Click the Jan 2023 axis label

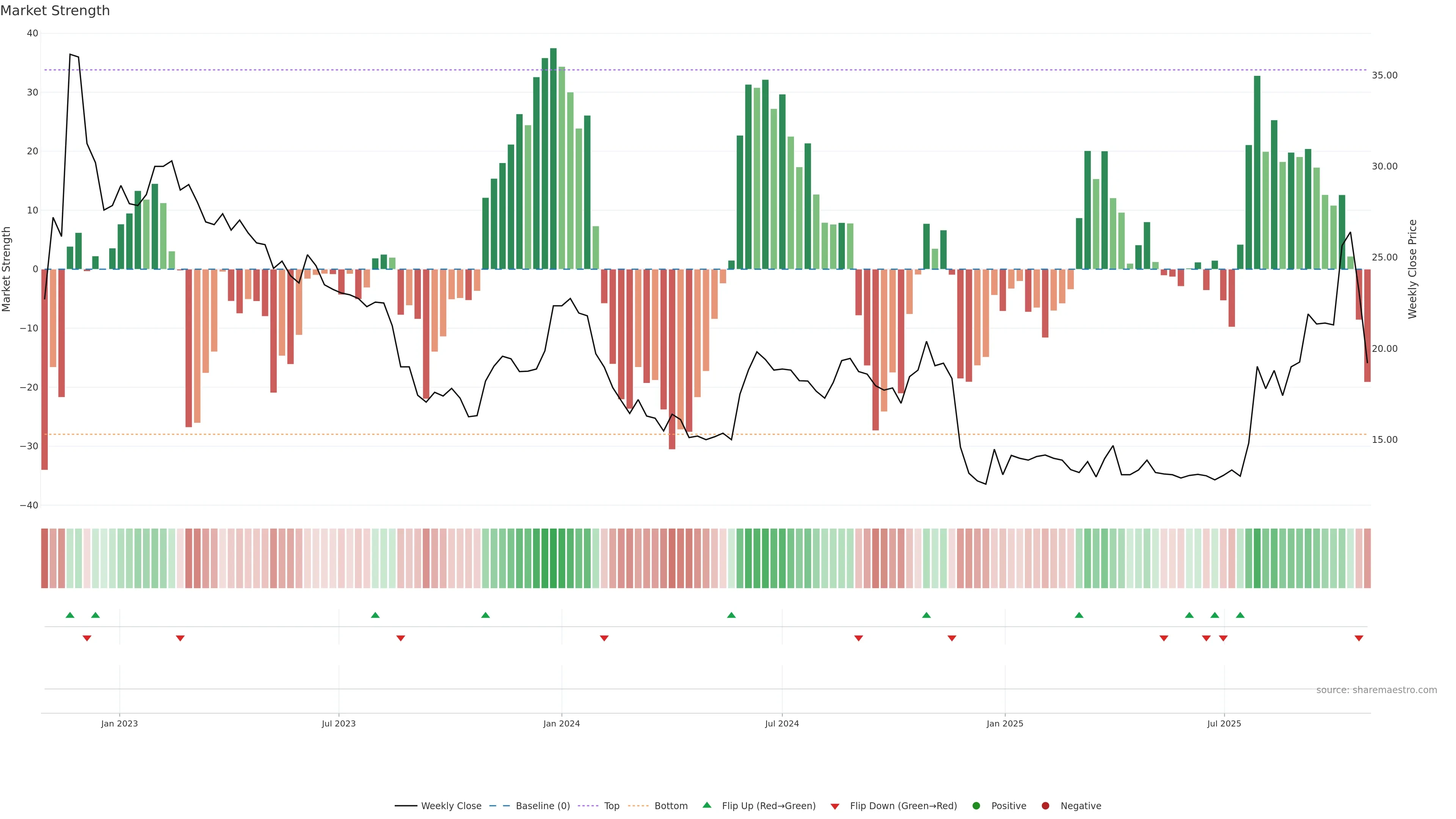pos(119,723)
